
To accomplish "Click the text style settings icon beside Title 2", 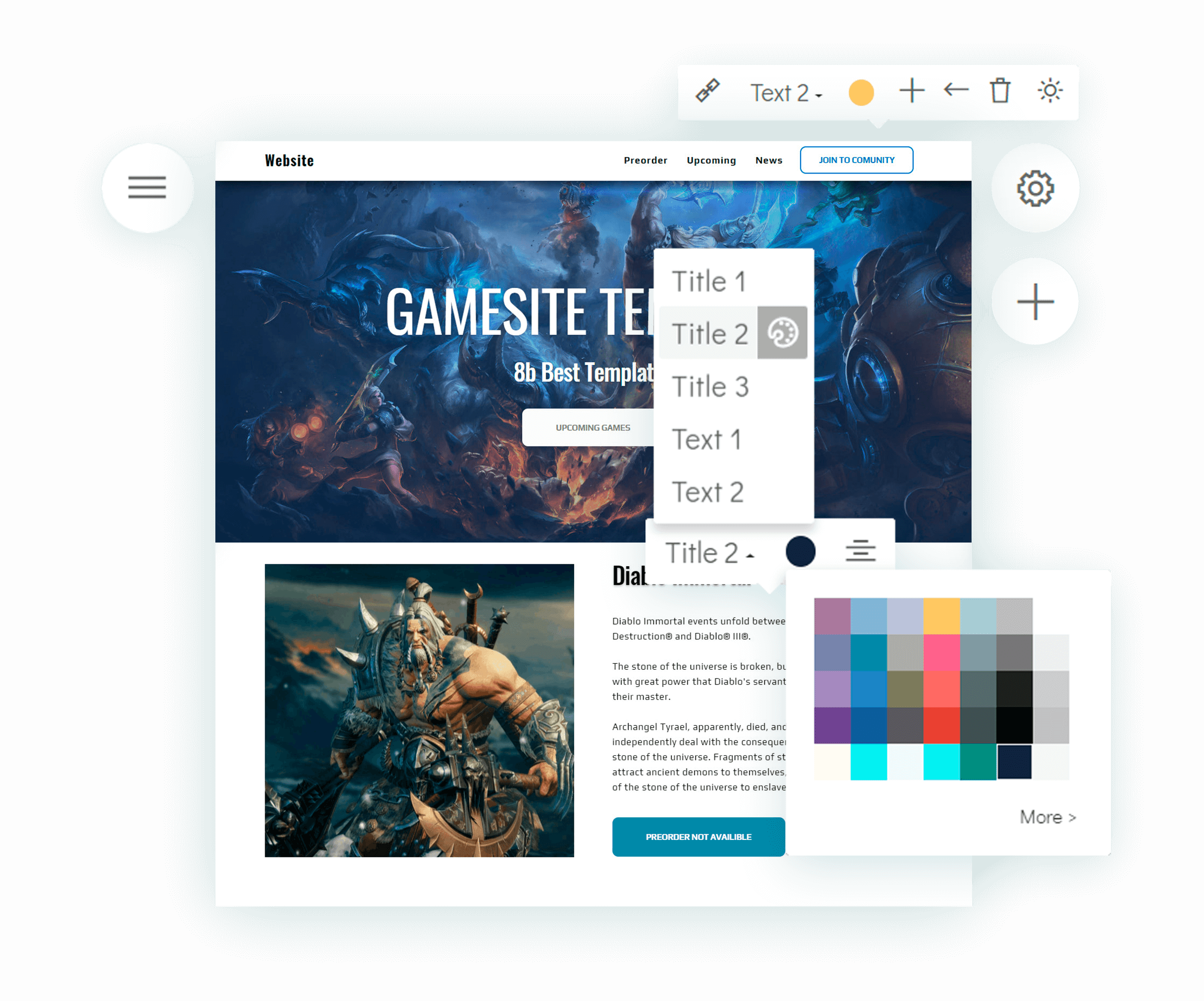I will click(x=783, y=333).
